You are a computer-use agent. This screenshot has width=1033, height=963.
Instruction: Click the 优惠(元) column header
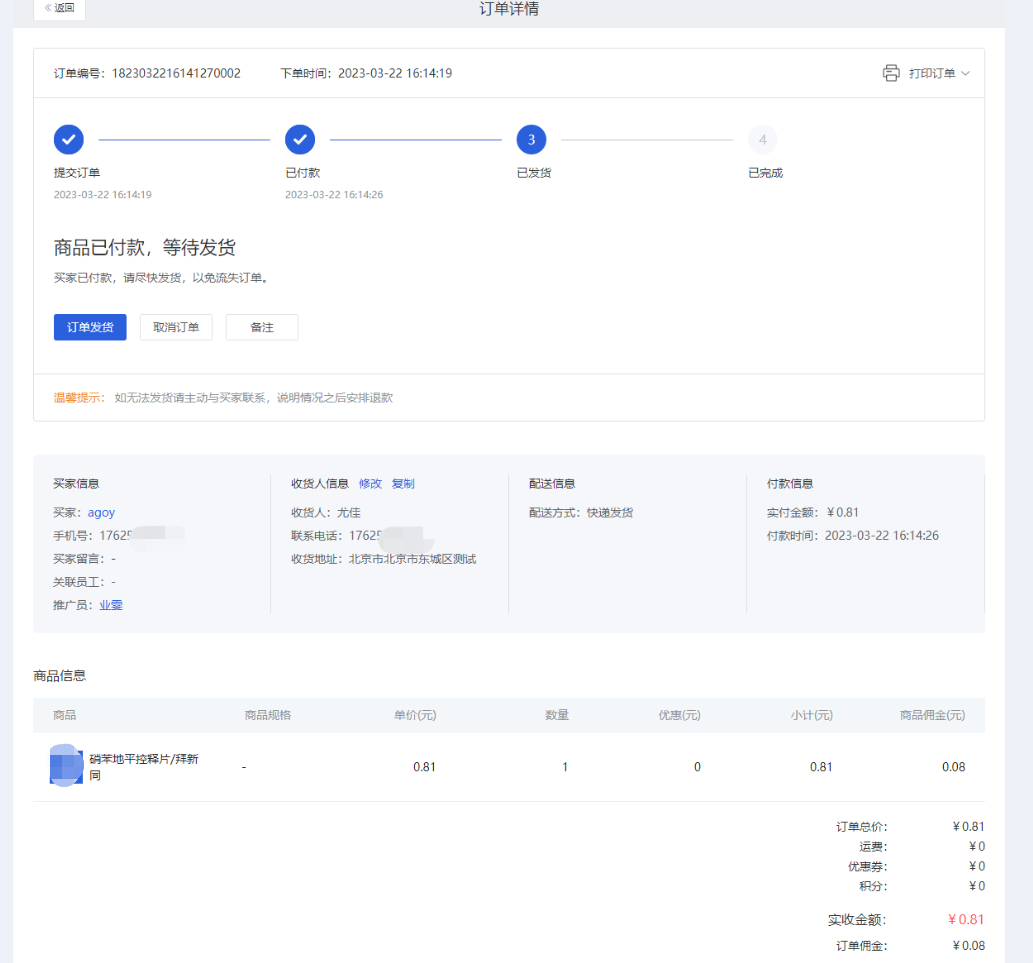click(679, 715)
